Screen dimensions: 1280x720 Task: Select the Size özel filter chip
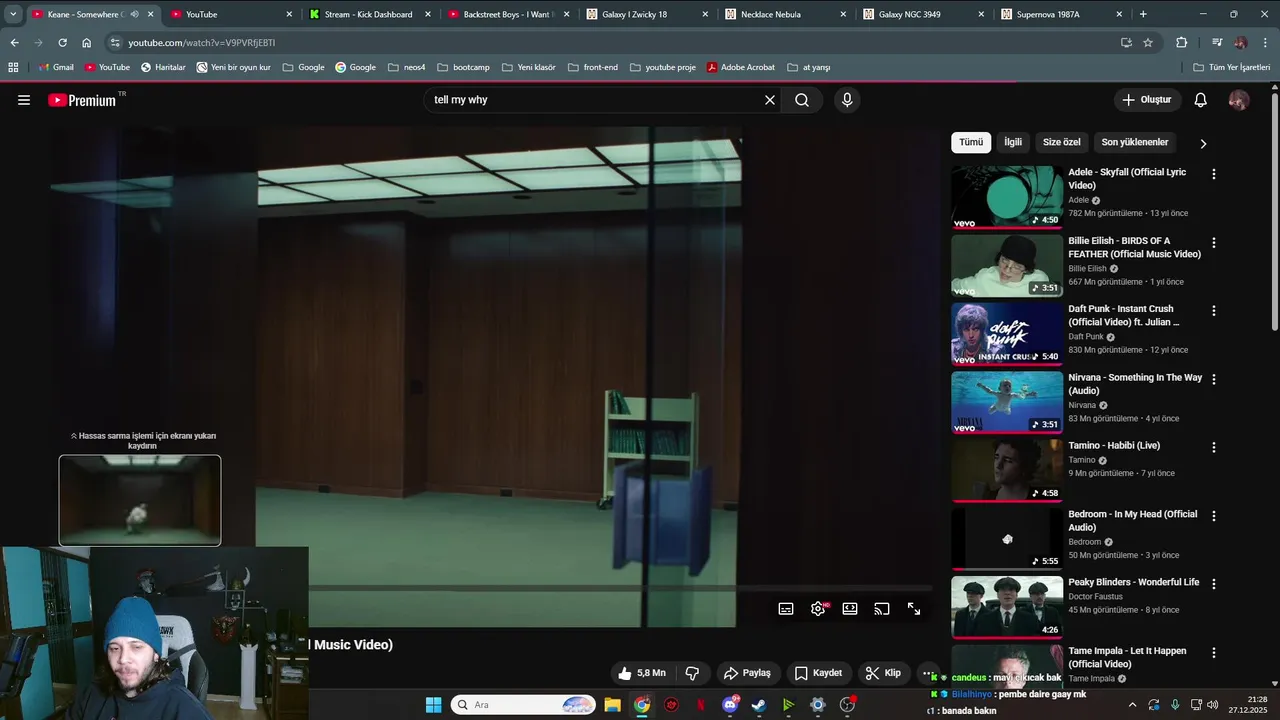pos(1062,142)
